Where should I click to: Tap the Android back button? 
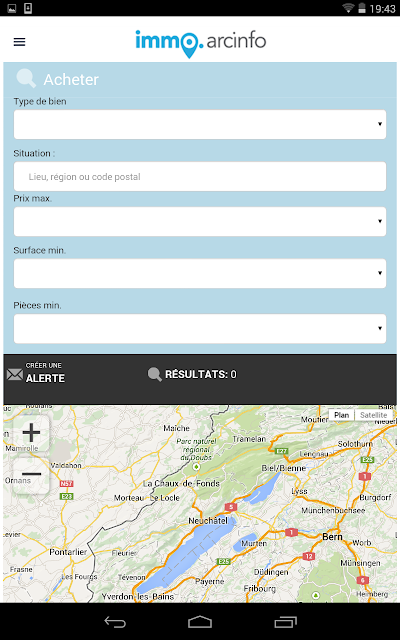pyautogui.click(x=115, y=622)
